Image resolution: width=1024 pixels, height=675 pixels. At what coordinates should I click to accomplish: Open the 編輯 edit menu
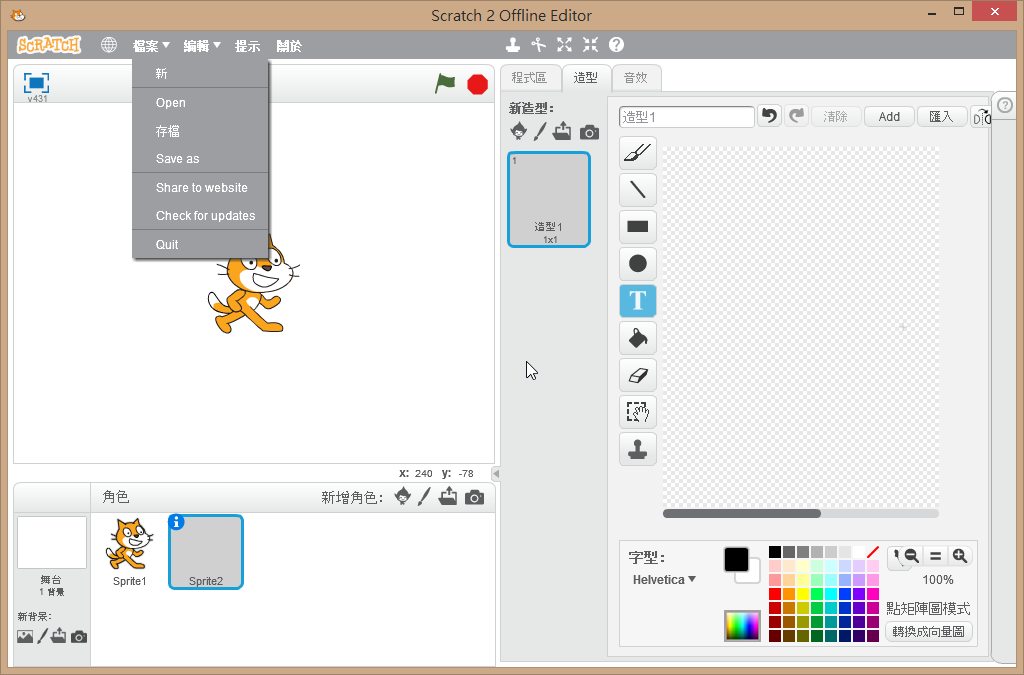pos(202,46)
